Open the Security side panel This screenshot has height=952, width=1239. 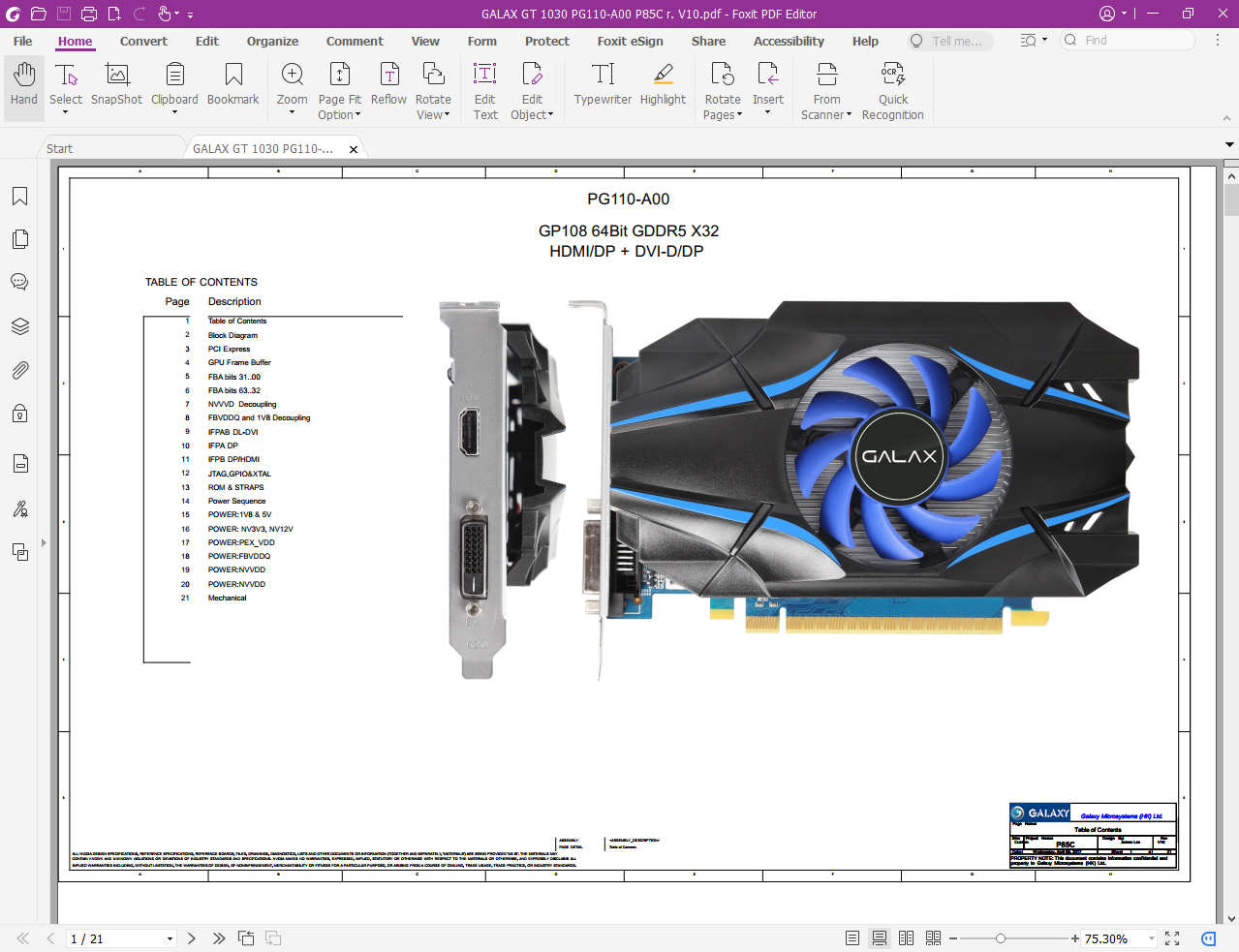click(x=19, y=414)
